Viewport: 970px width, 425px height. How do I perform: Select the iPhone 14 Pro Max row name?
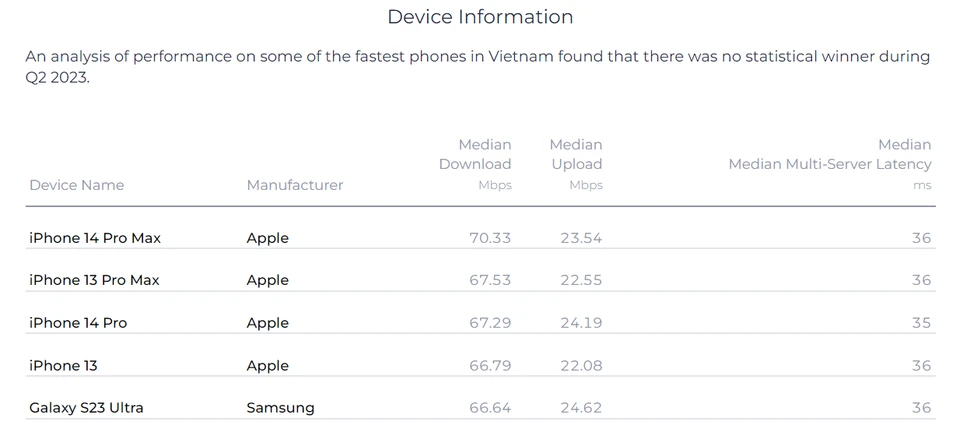click(x=95, y=238)
